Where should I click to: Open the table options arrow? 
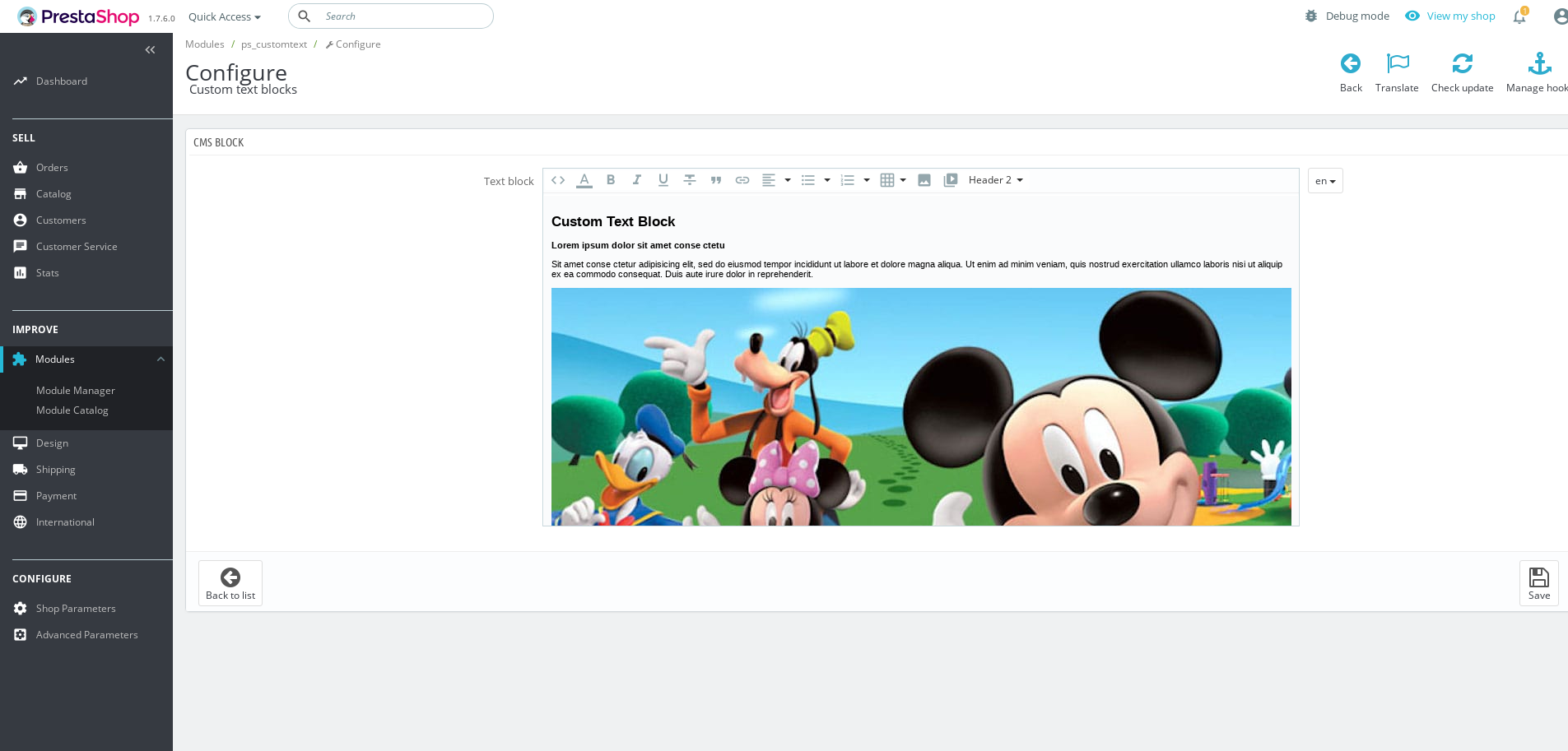pyautogui.click(x=903, y=180)
